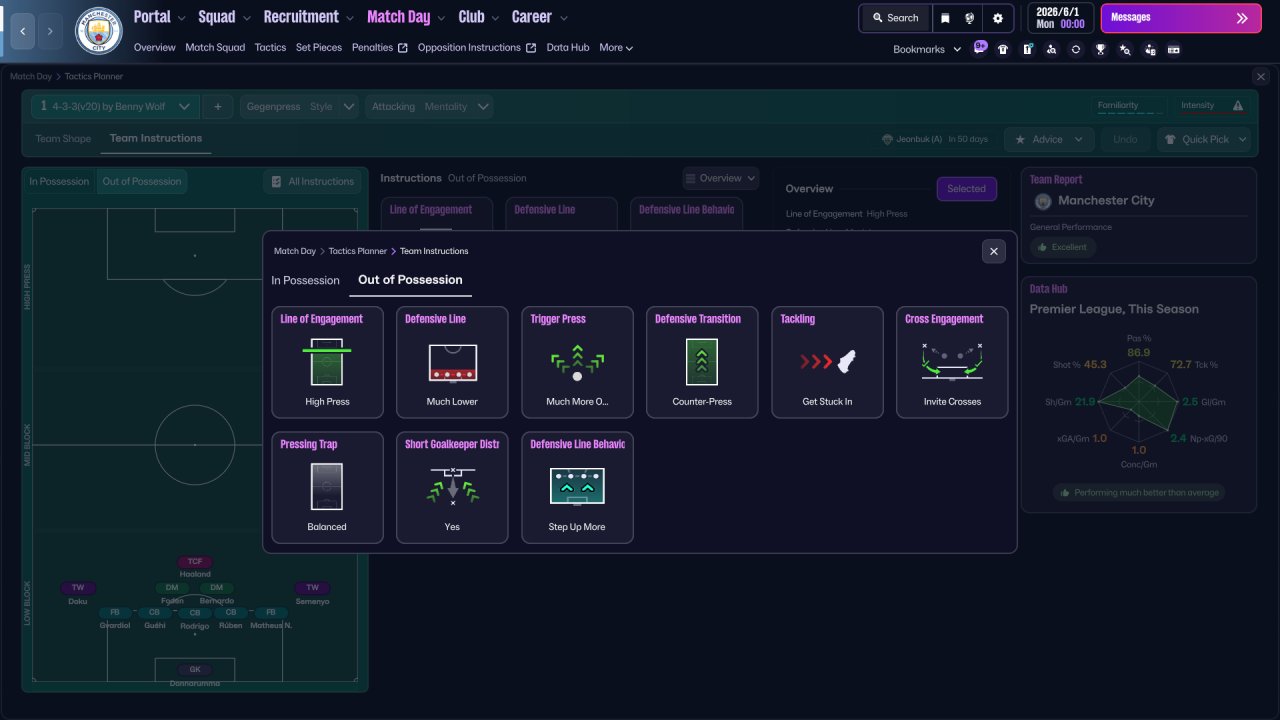The width and height of the screenshot is (1280, 720).
Task: Toggle the All Instructions button
Action: [x=313, y=181]
